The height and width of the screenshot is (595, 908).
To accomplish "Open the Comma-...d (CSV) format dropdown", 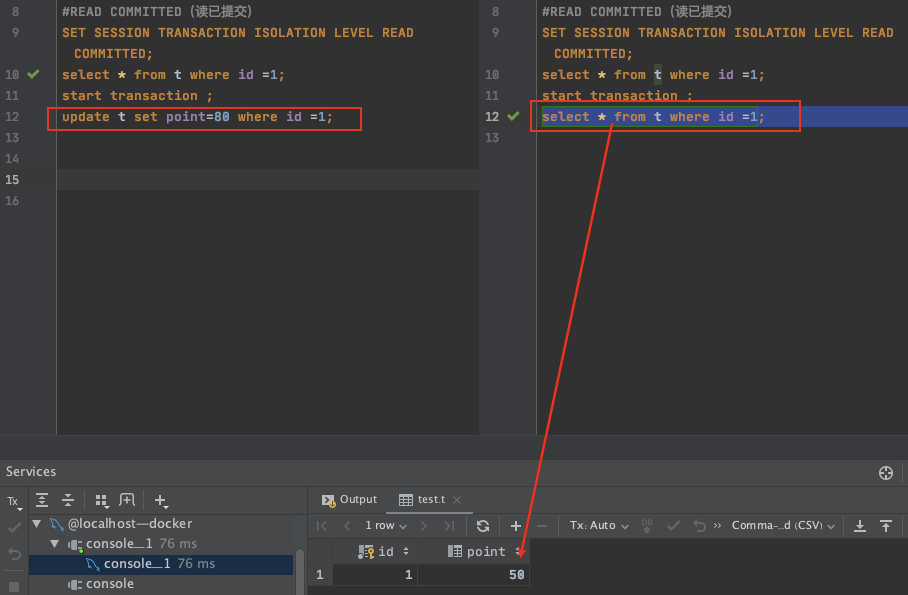I will (783, 525).
